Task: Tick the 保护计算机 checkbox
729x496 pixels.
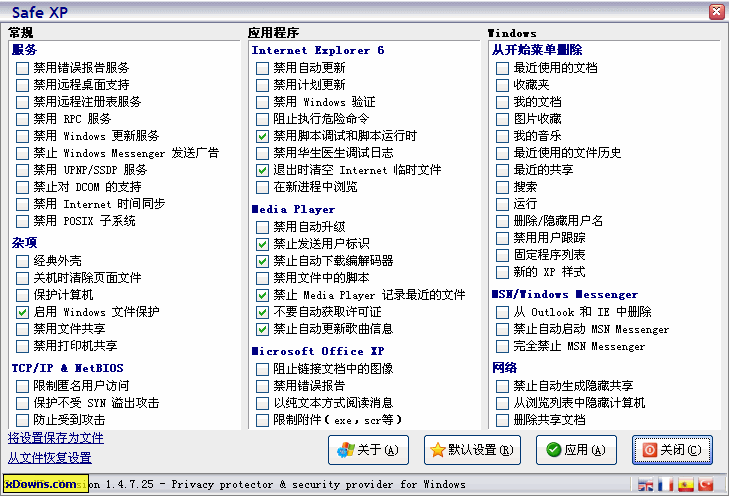Action: [22, 295]
